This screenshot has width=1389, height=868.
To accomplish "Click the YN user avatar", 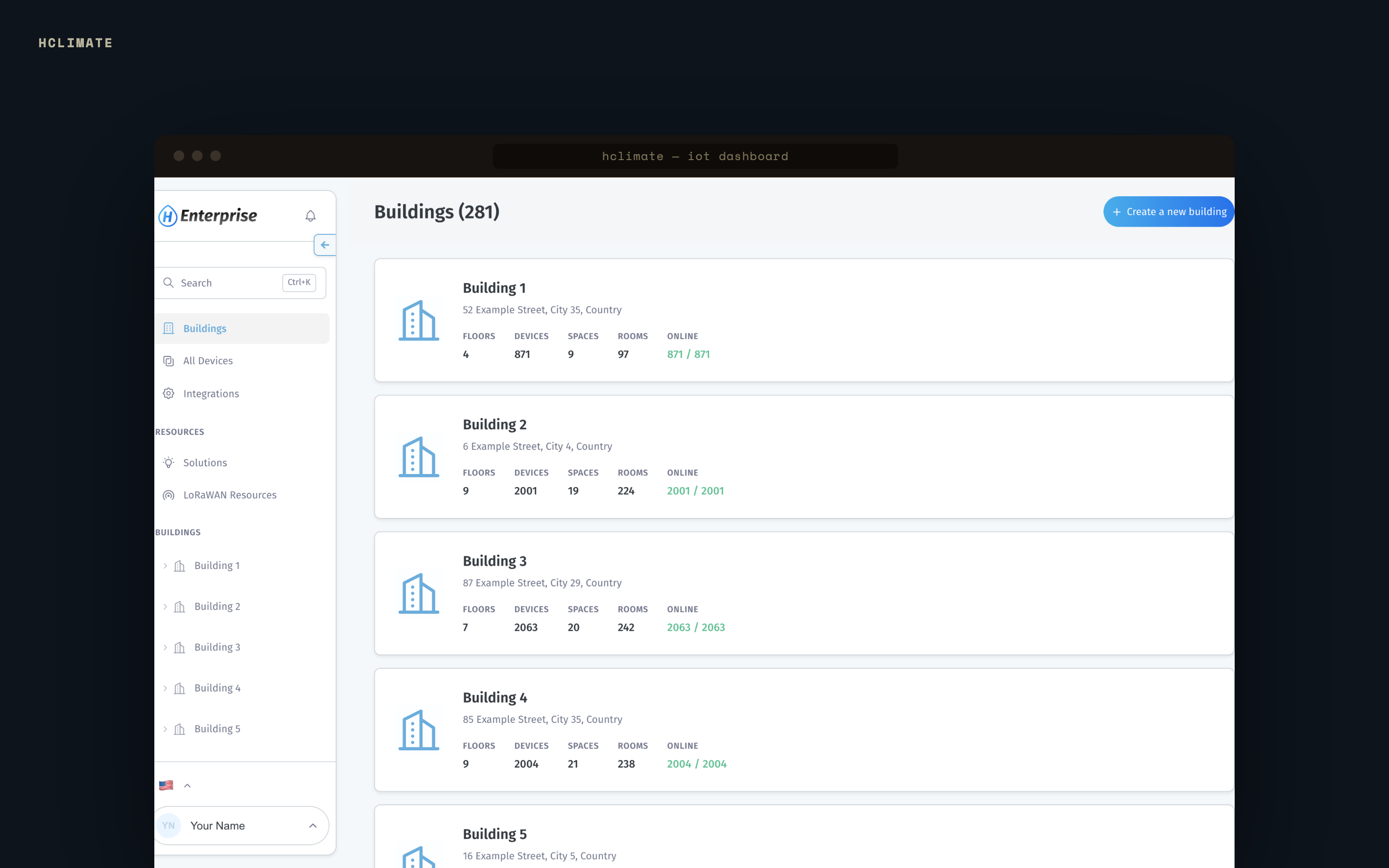I will tap(168, 826).
